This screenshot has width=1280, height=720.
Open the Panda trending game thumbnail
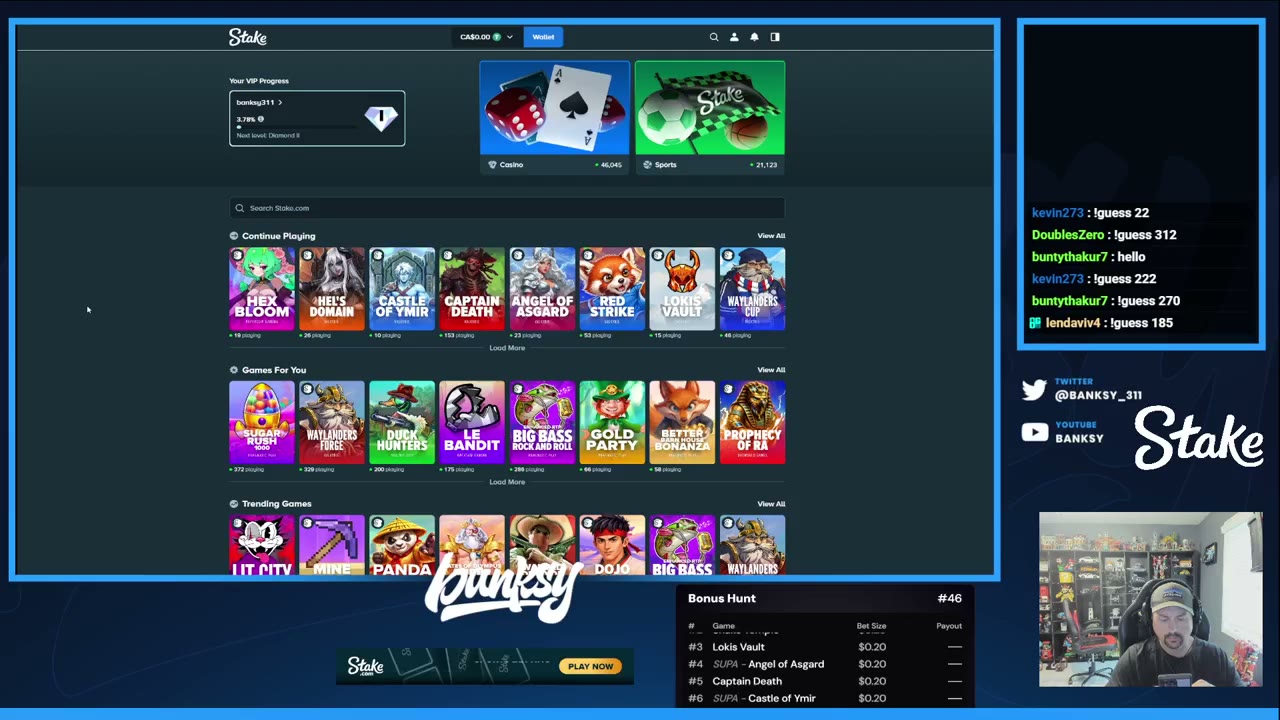click(402, 545)
